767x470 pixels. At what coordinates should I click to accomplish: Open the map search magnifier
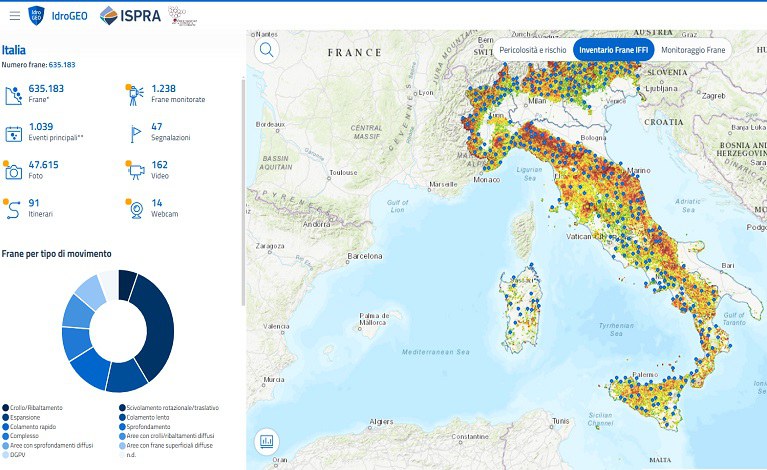tap(267, 50)
